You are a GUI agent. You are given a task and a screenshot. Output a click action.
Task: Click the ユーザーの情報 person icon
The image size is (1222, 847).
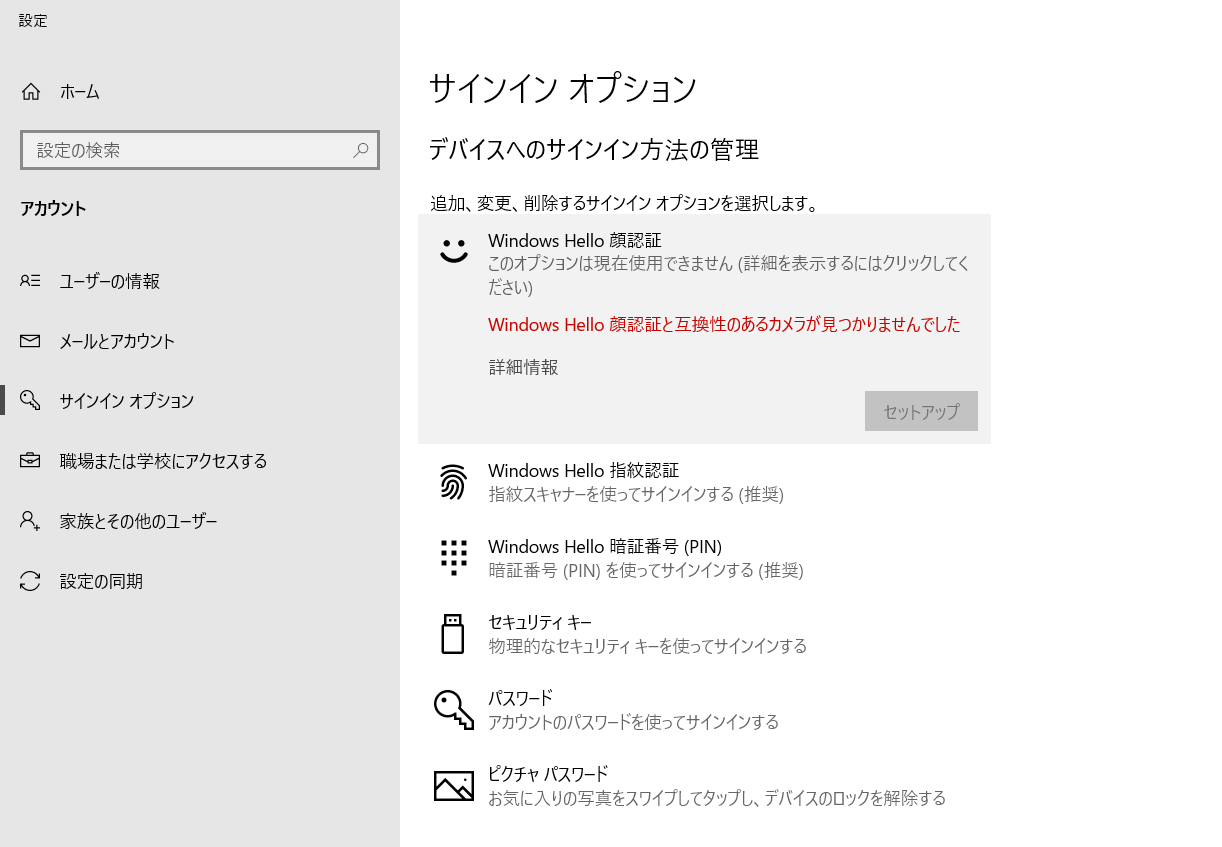tap(30, 281)
